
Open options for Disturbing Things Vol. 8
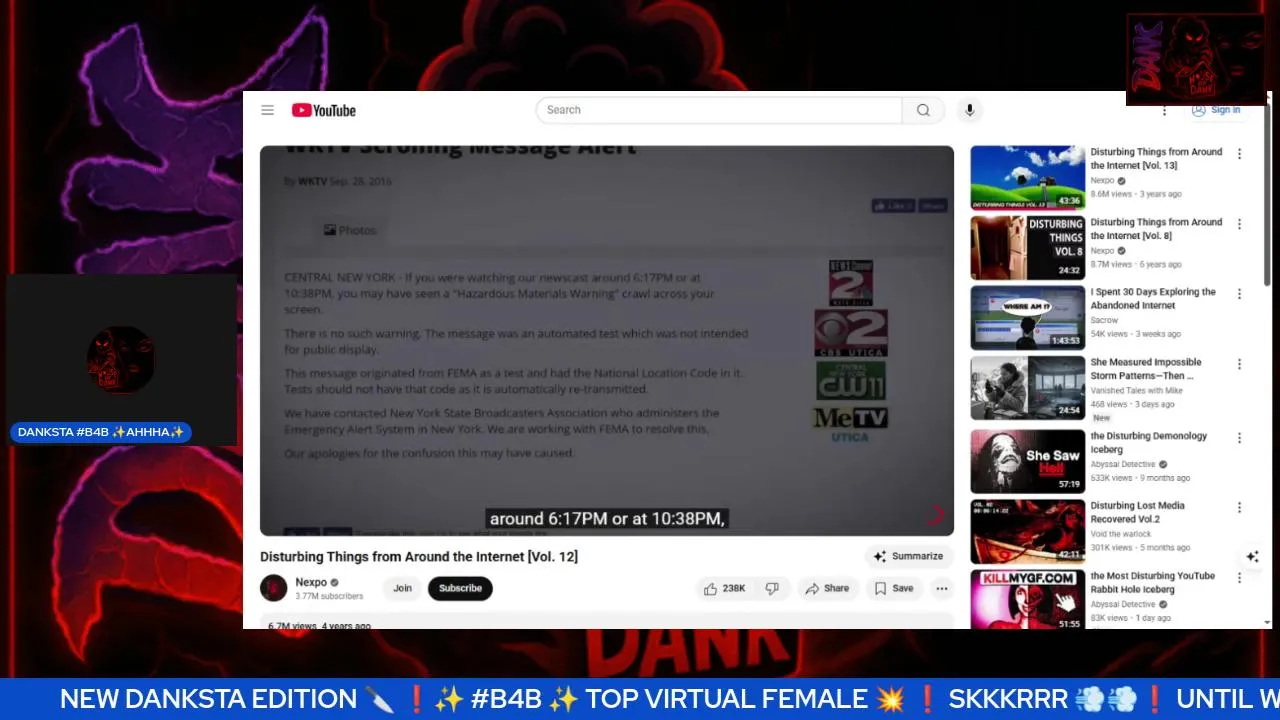click(1239, 224)
